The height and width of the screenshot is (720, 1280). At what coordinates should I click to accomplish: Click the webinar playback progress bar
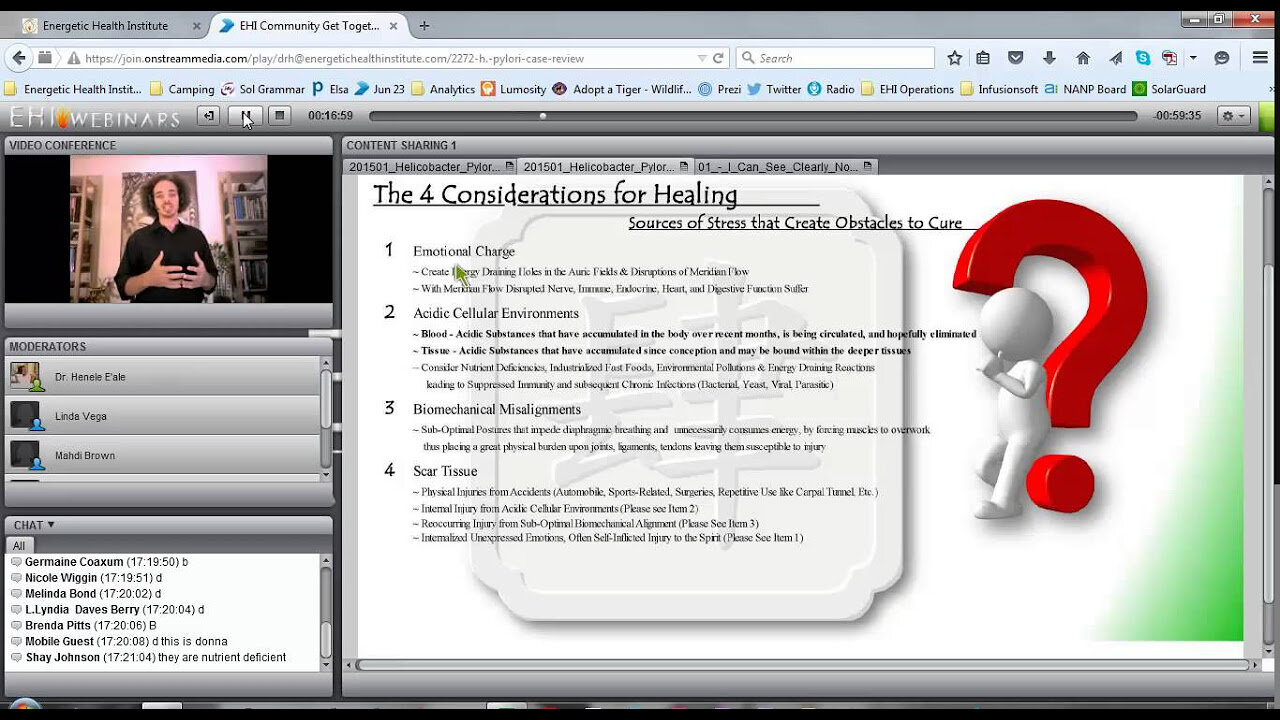[753, 116]
